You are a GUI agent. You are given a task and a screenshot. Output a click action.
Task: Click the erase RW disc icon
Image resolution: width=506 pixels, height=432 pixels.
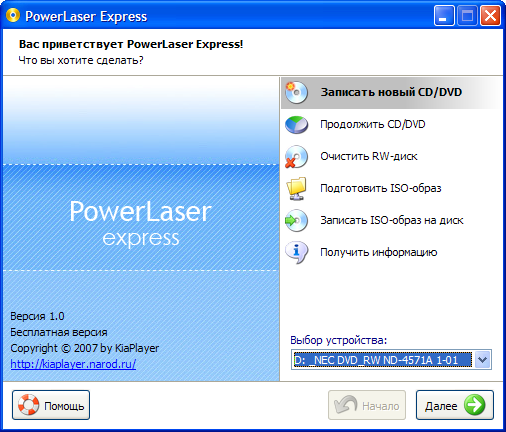[296, 156]
